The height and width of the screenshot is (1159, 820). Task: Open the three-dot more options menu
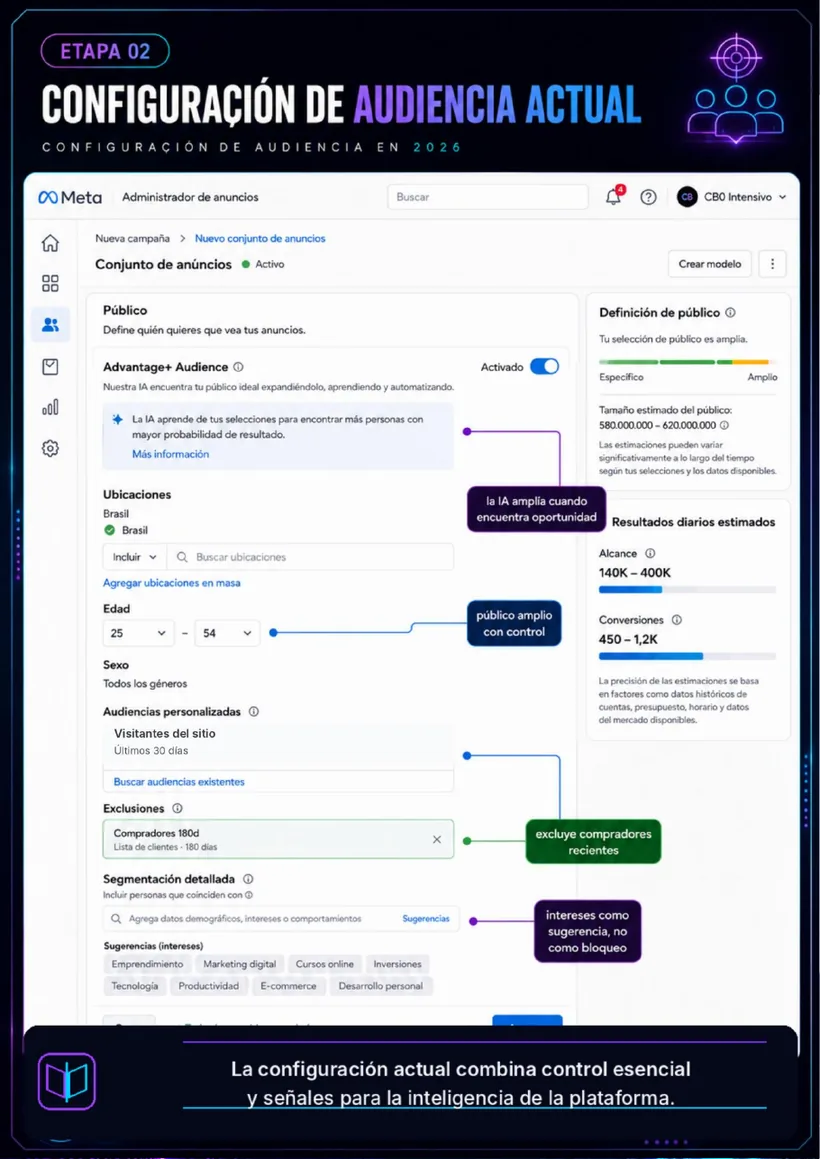773,264
